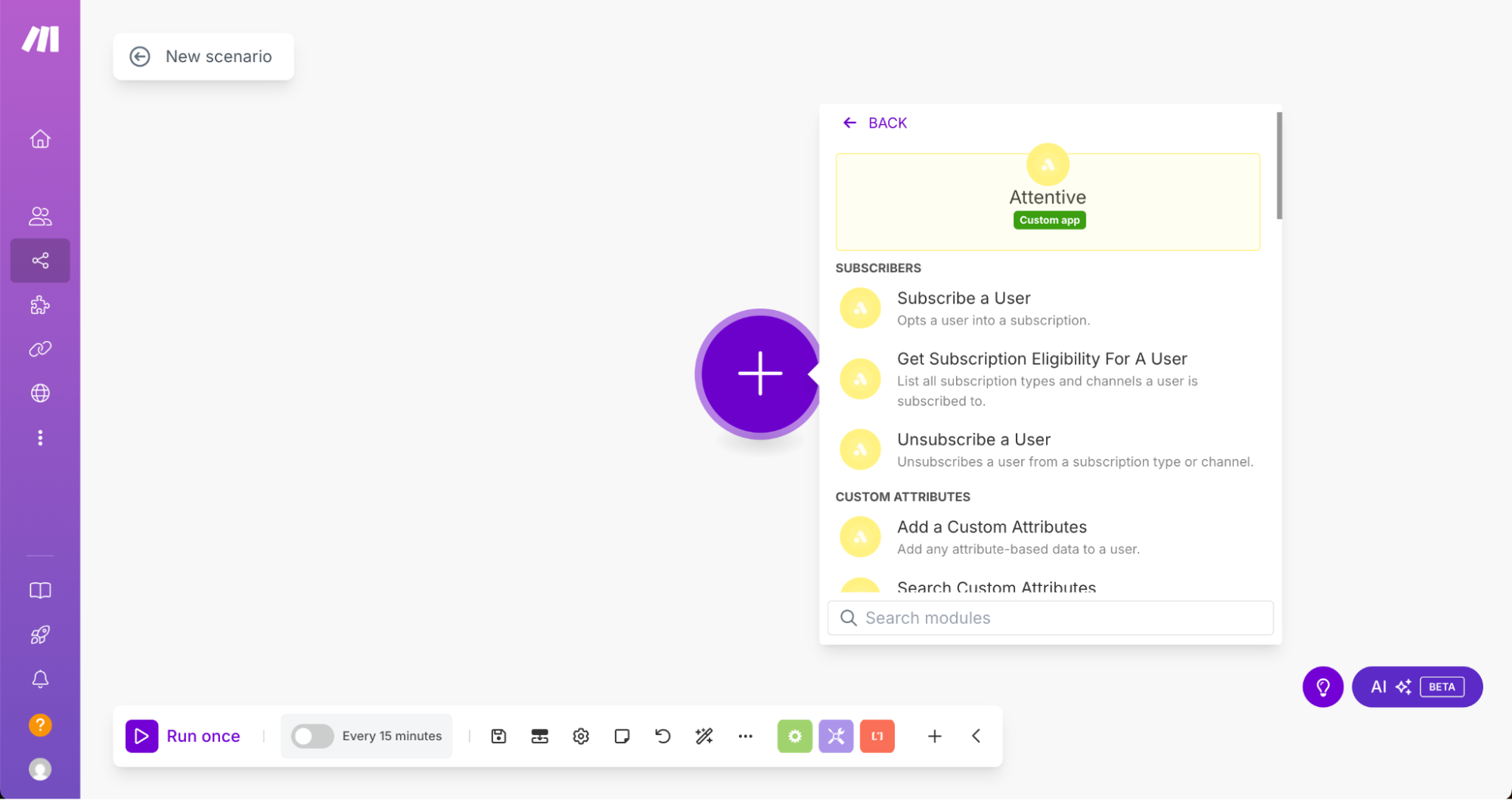Open Scenario settings gear icon
Screen dimensions: 1512x800
click(581, 736)
